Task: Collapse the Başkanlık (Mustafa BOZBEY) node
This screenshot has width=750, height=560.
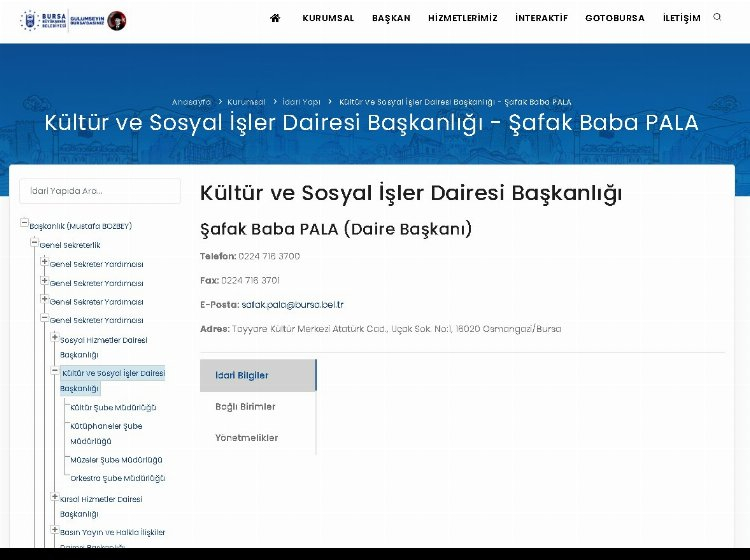Action: (25, 225)
